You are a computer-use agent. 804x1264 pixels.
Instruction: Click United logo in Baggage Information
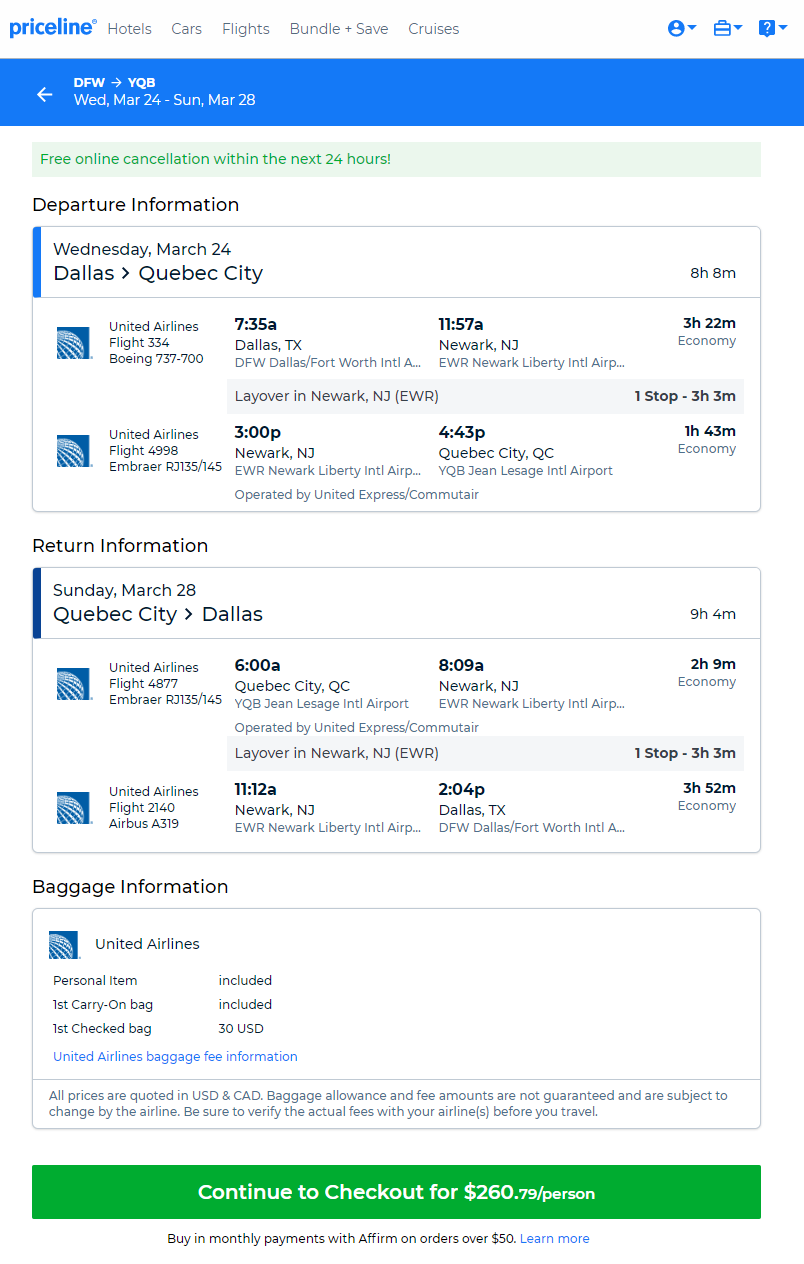coord(65,945)
